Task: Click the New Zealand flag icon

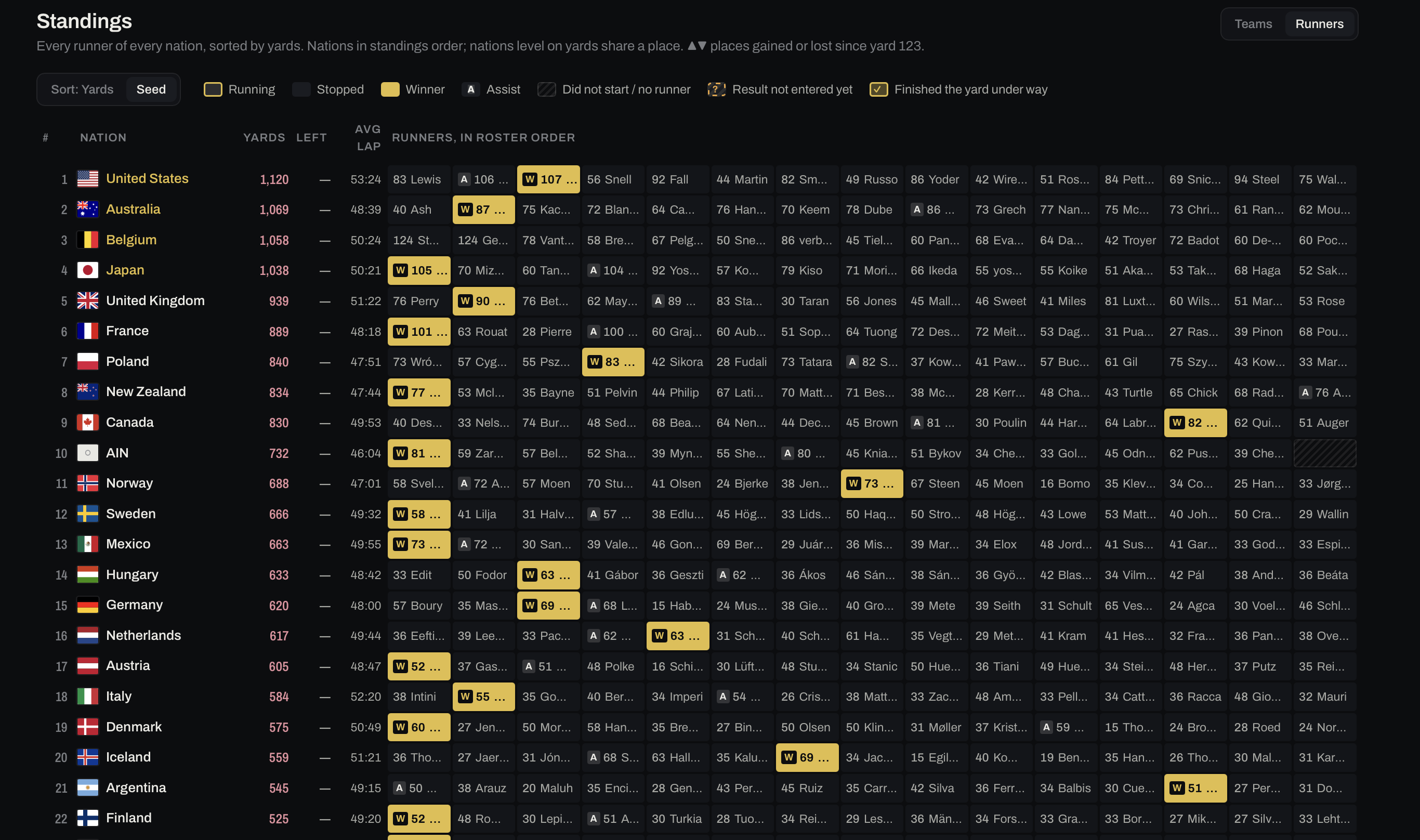Action: click(88, 392)
